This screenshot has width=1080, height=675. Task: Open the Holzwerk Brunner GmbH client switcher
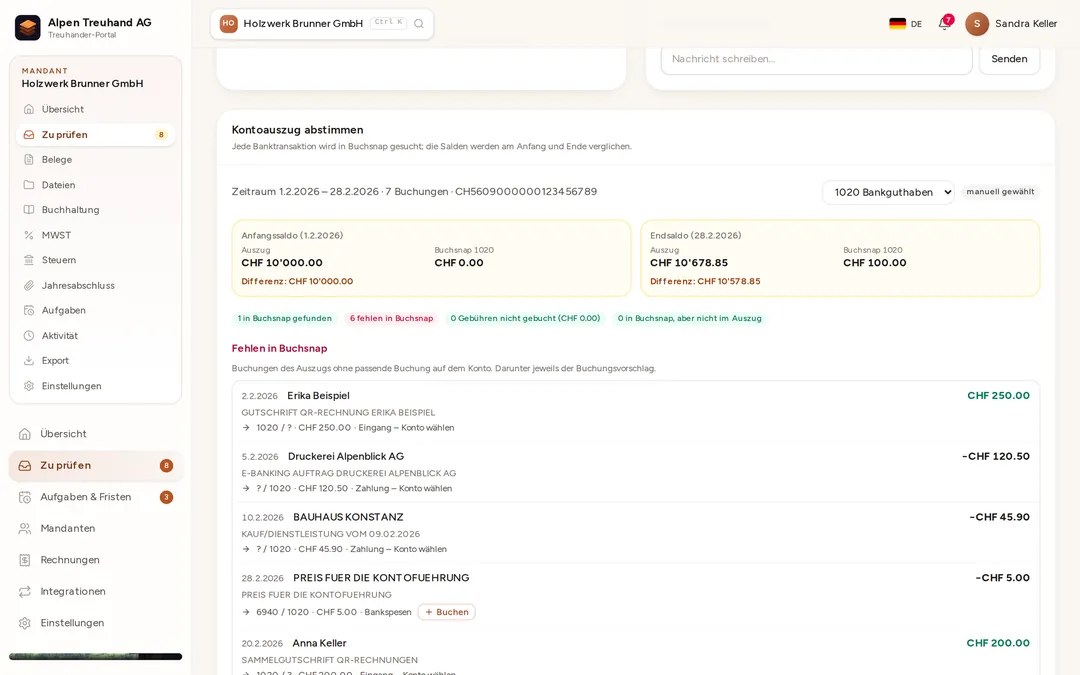coord(322,23)
